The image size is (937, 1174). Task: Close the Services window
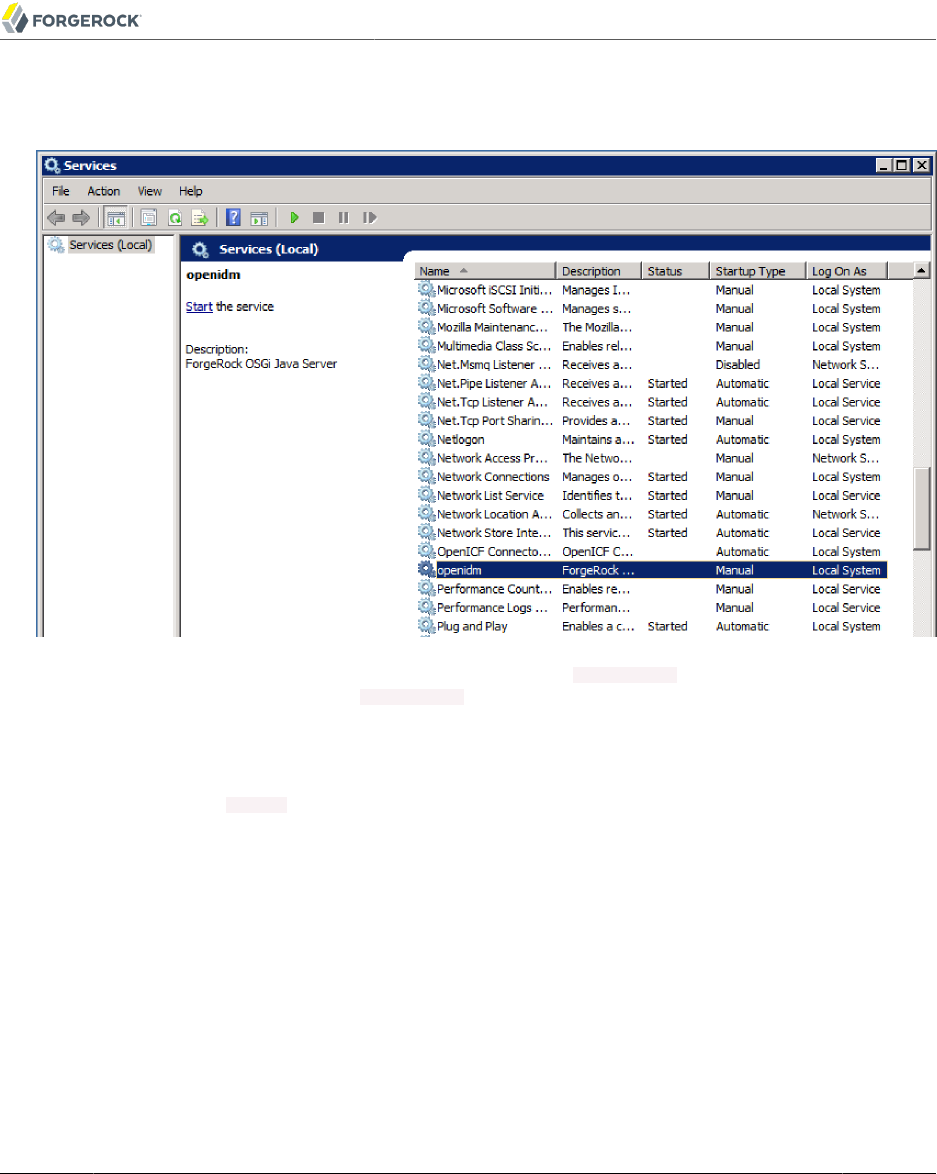click(x=922, y=165)
